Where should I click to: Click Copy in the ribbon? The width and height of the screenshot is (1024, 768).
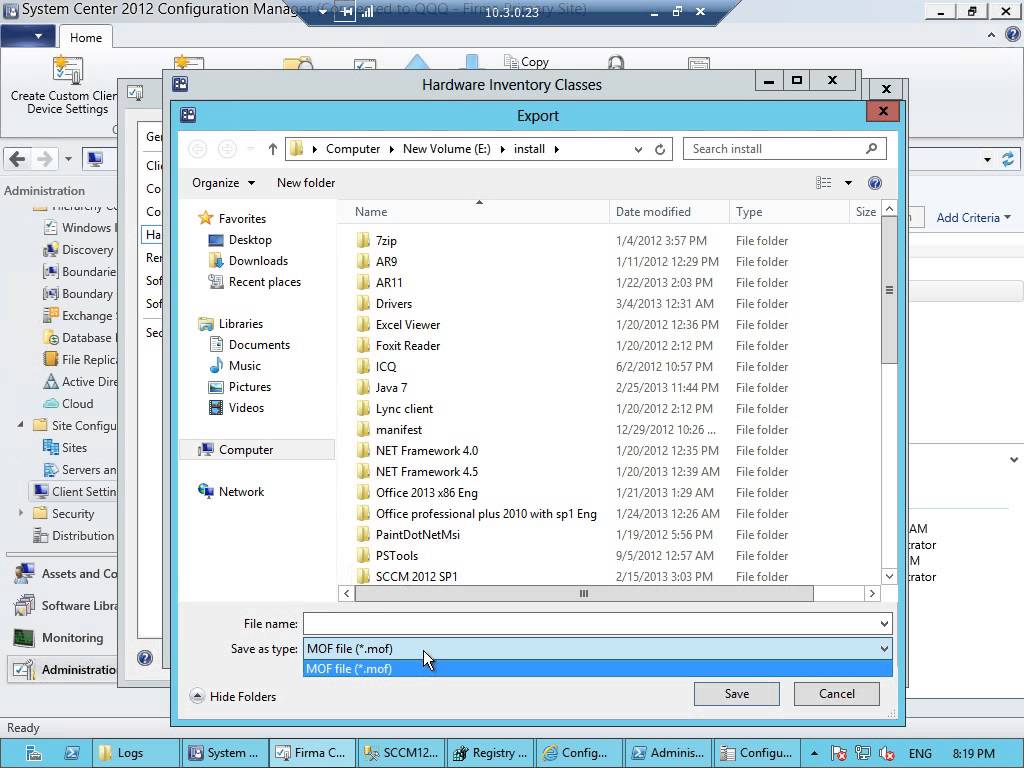[527, 62]
